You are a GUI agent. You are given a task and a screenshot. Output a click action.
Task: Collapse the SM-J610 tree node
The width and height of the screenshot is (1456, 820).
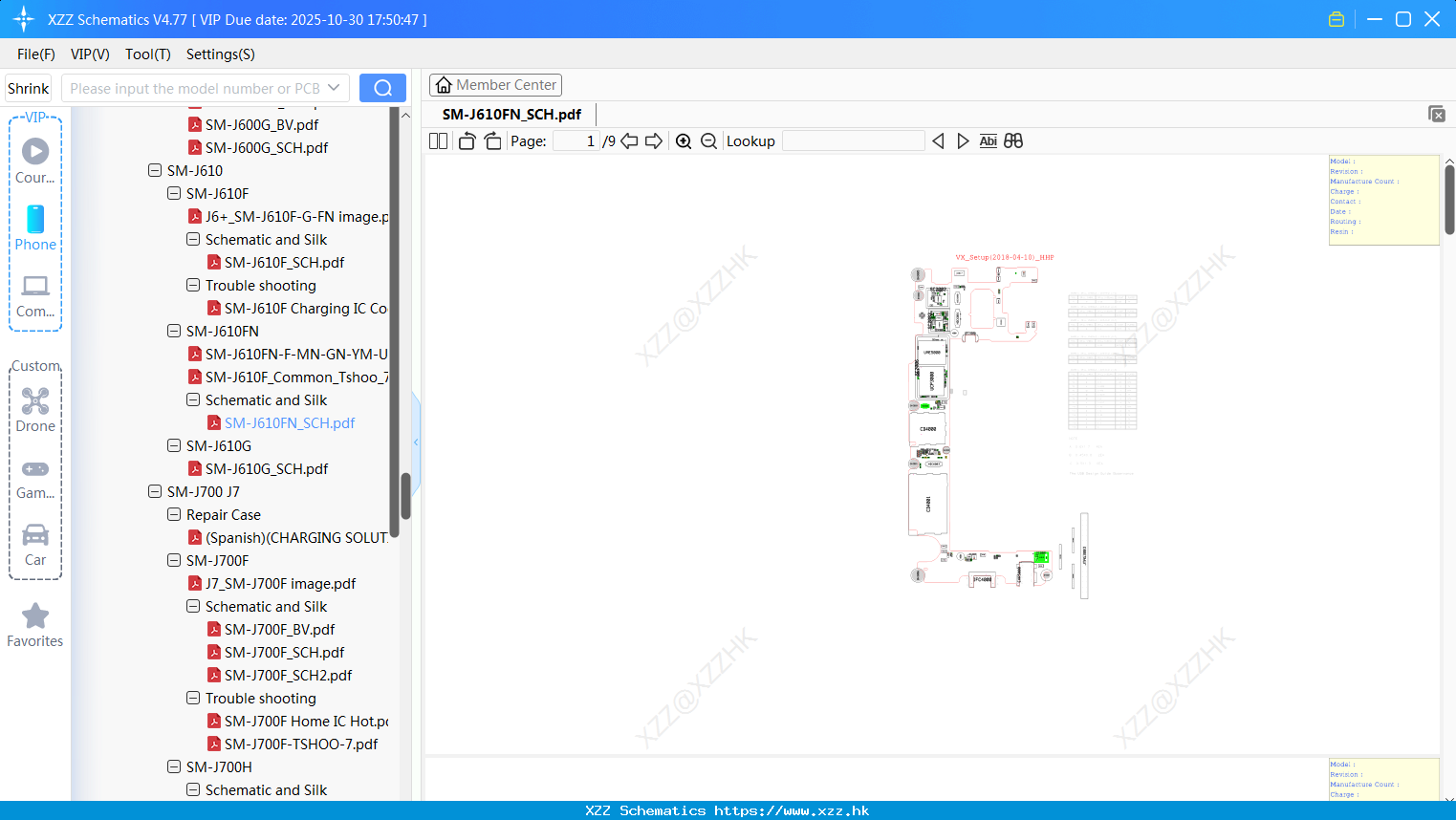pos(155,170)
